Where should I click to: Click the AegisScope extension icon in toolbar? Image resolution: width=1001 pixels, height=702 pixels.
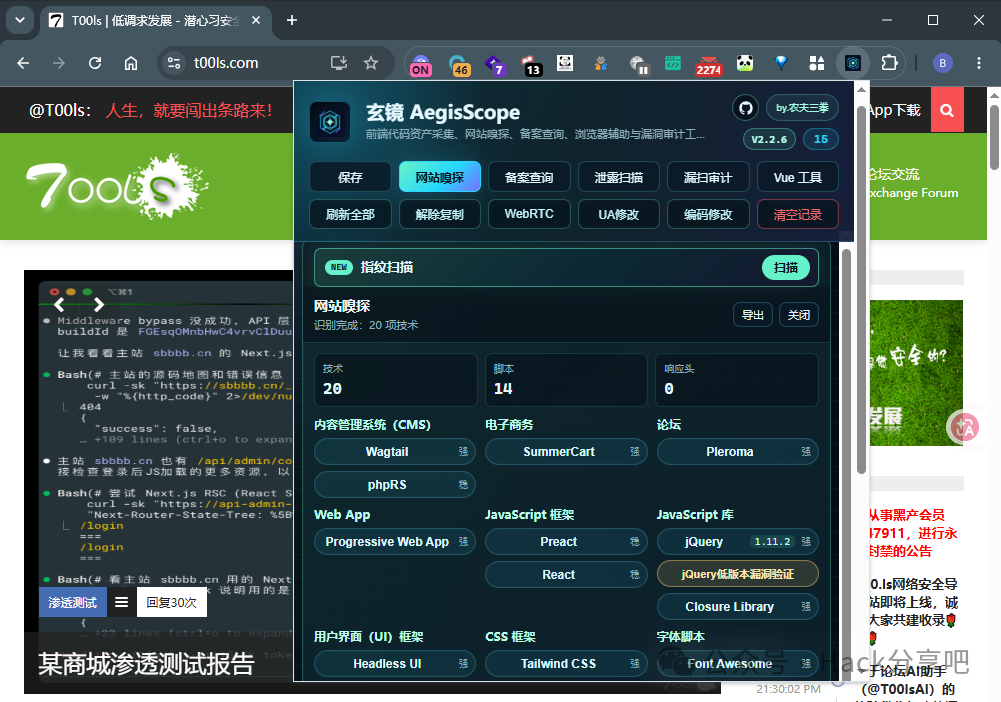(853, 63)
